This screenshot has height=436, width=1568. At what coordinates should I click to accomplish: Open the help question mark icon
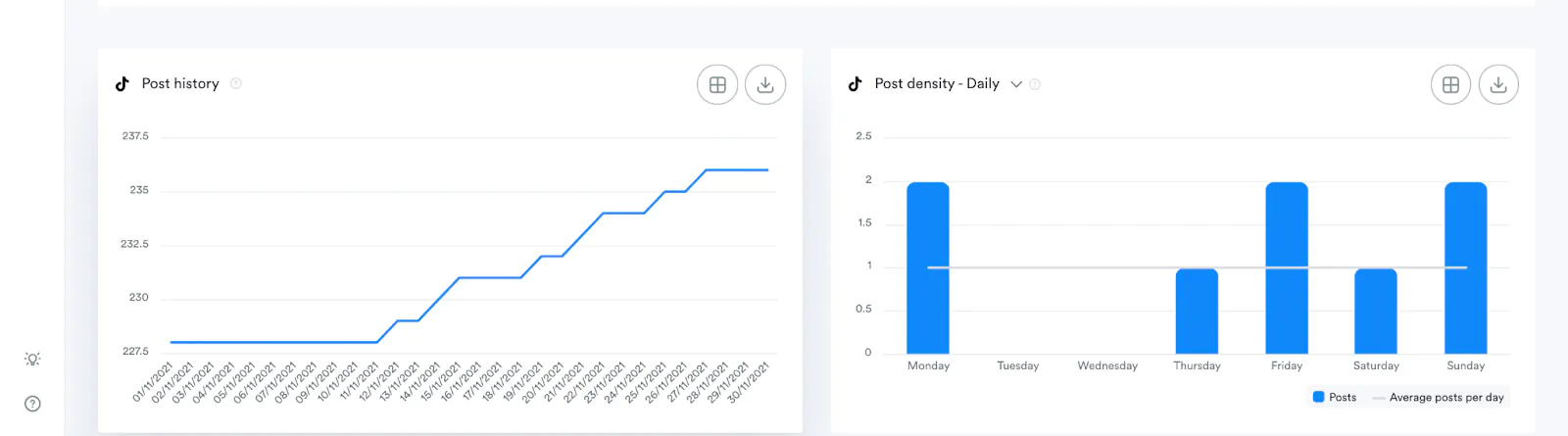32,404
